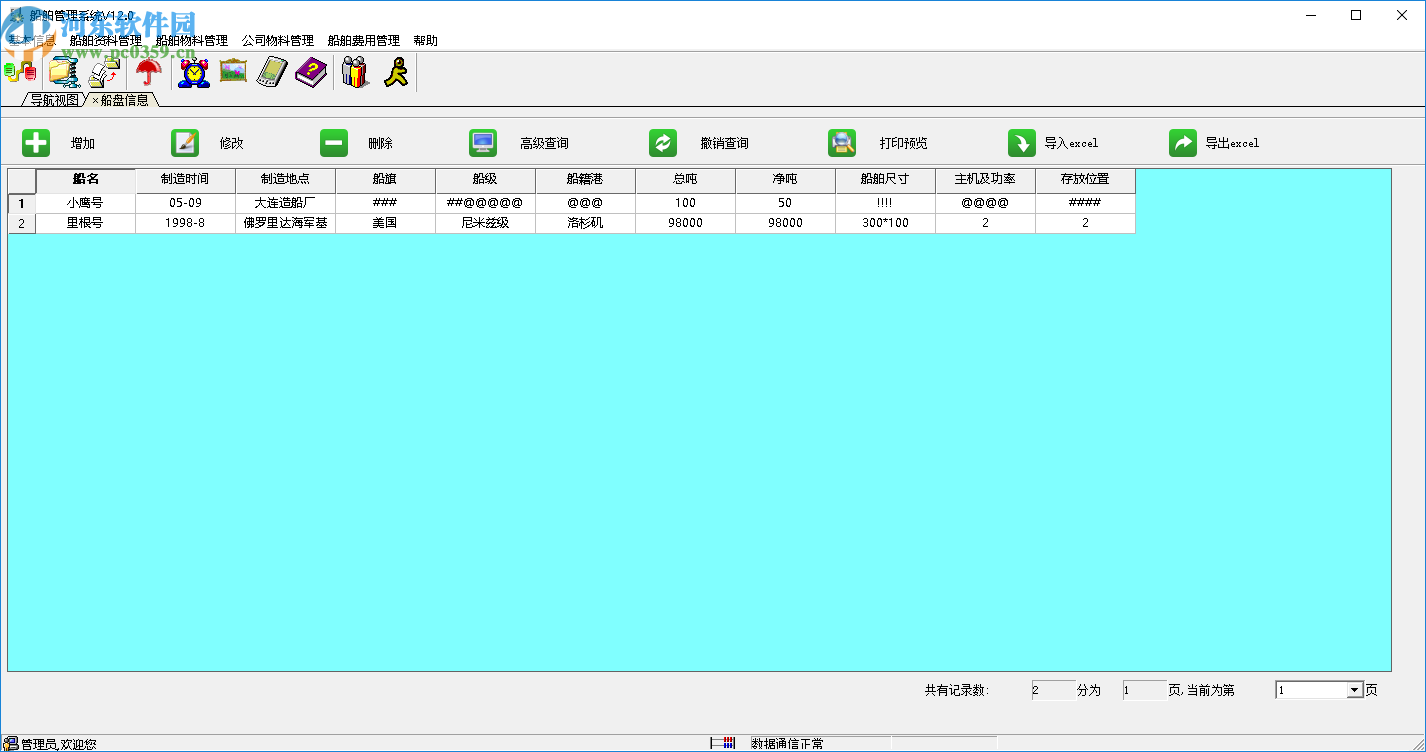Click the red umbrella toolbar icon
The width and height of the screenshot is (1426, 752).
pyautogui.click(x=149, y=72)
